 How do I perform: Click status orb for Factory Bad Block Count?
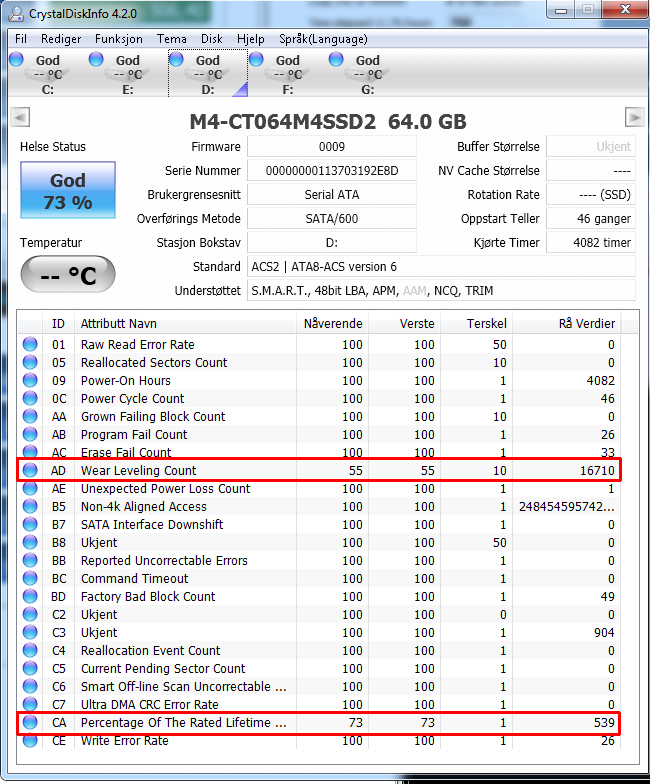[x=30, y=596]
